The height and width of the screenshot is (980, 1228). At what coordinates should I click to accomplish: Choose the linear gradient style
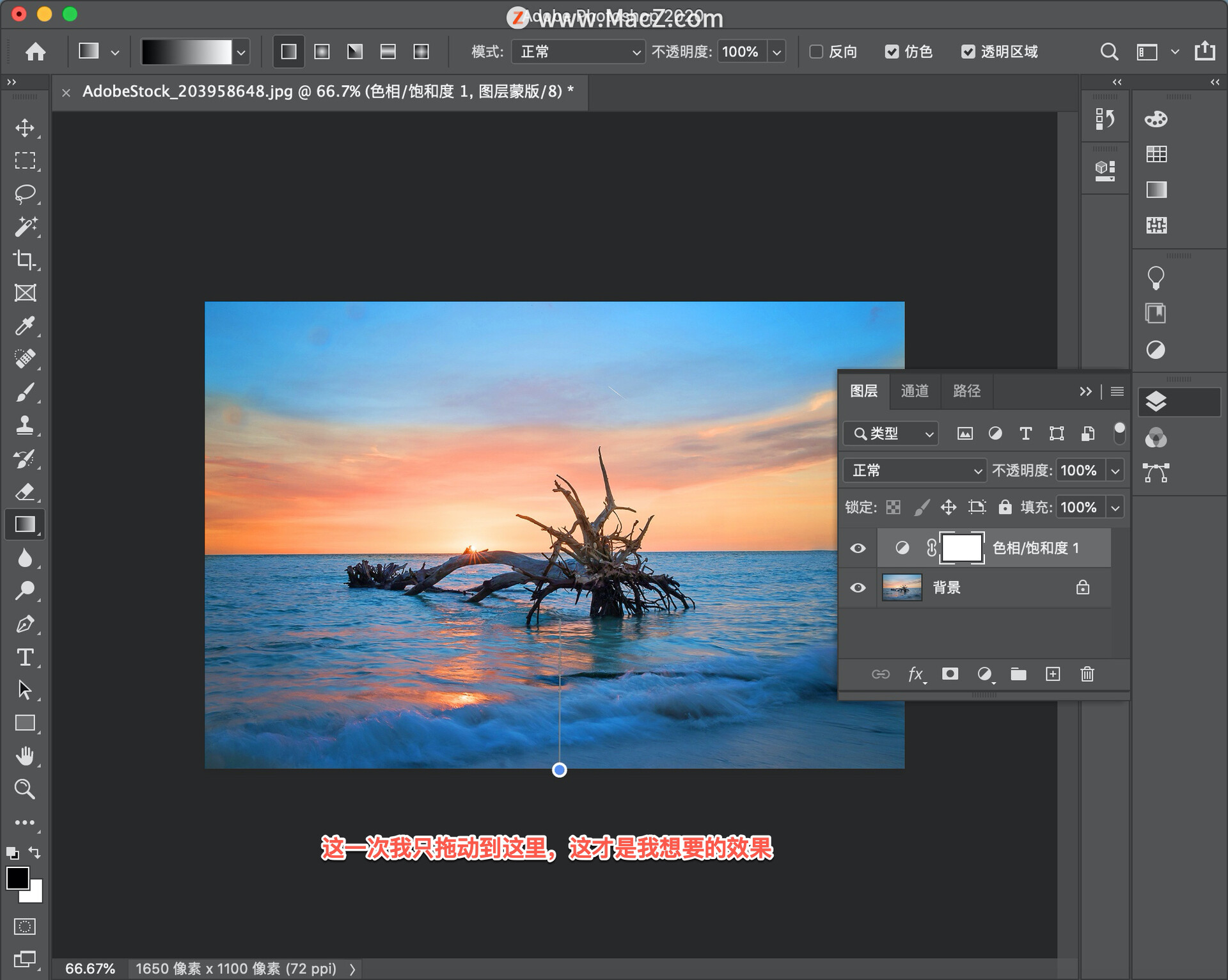click(288, 52)
